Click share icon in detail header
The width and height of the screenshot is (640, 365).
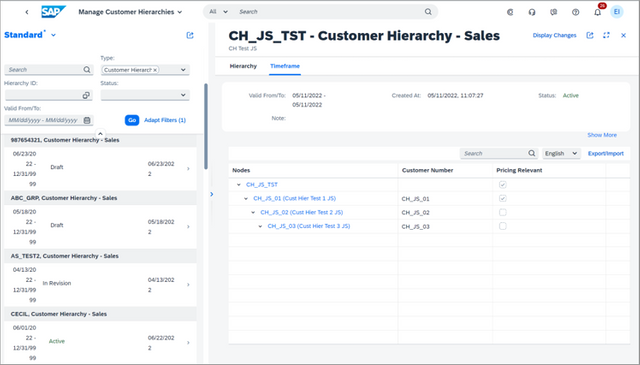tap(590, 36)
